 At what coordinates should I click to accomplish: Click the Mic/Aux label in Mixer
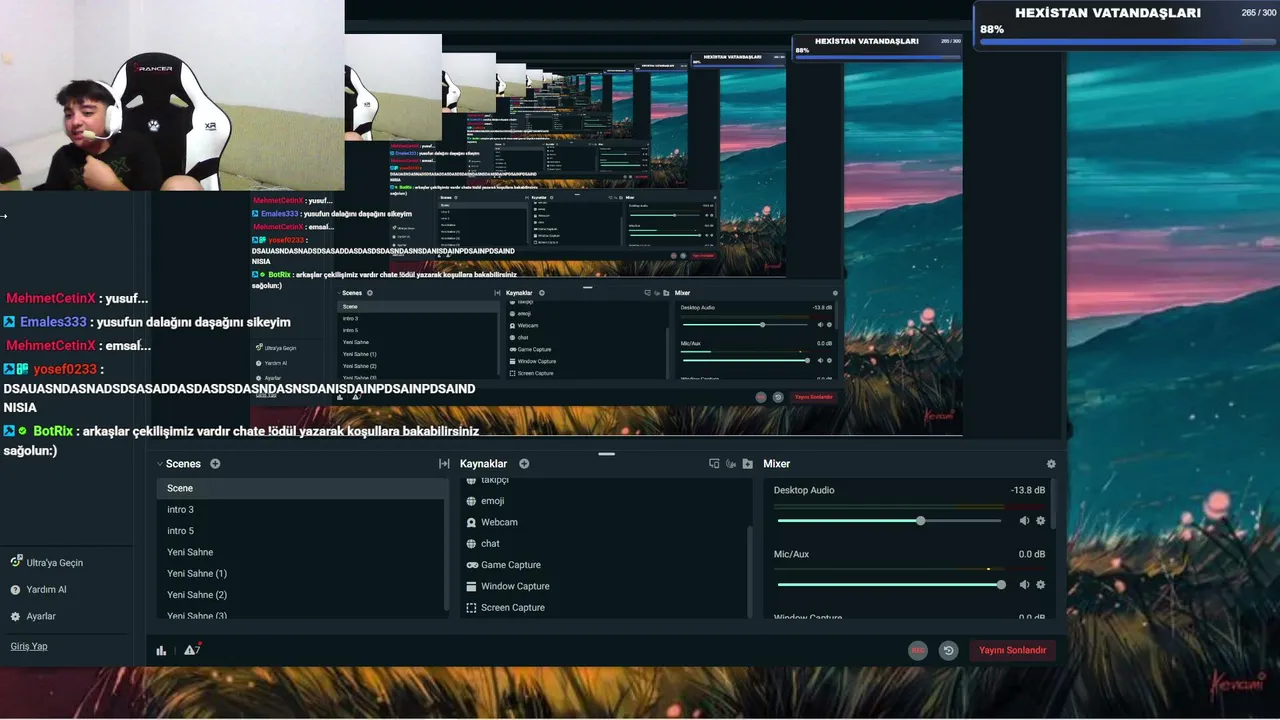[x=791, y=554]
